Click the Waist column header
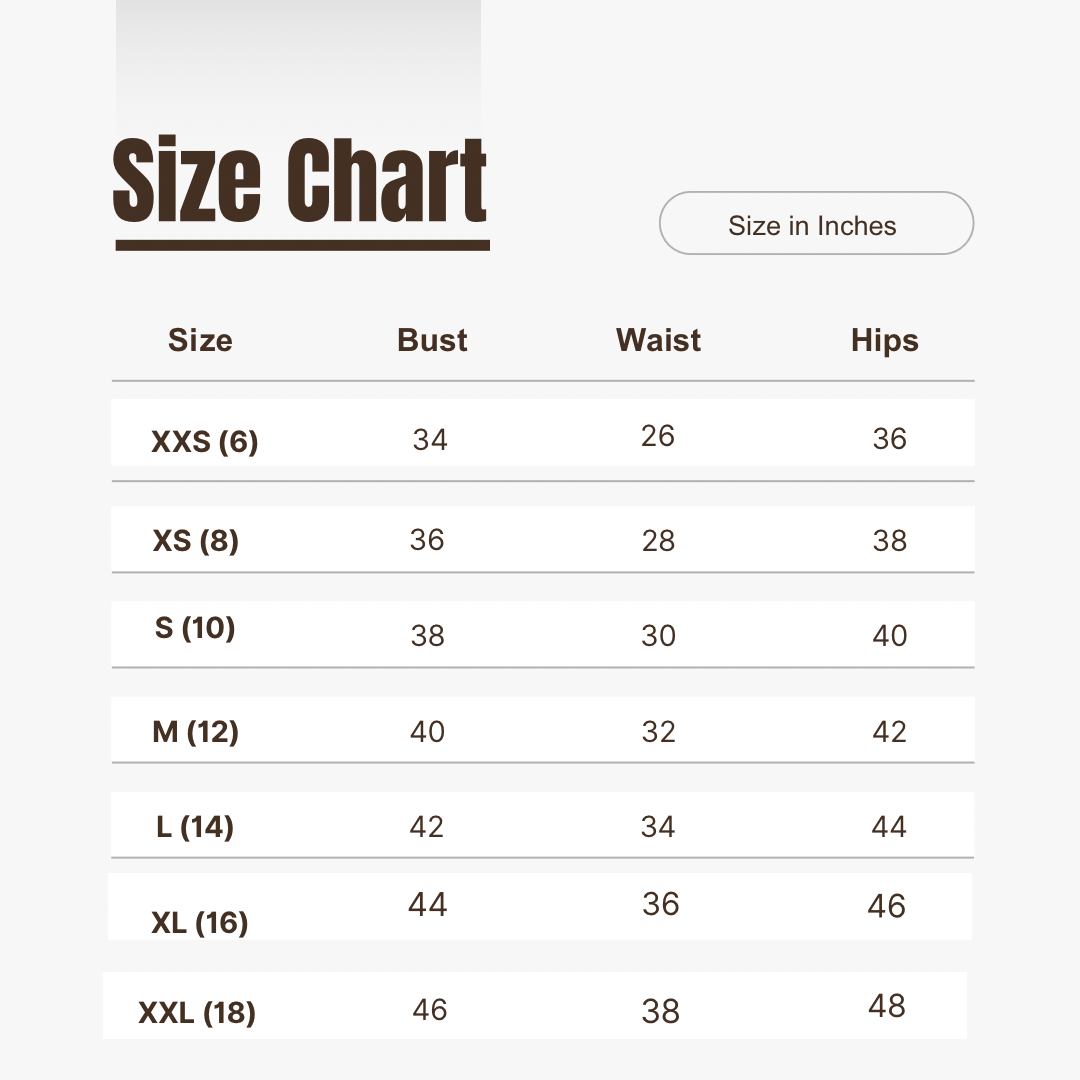This screenshot has width=1080, height=1080. click(658, 340)
